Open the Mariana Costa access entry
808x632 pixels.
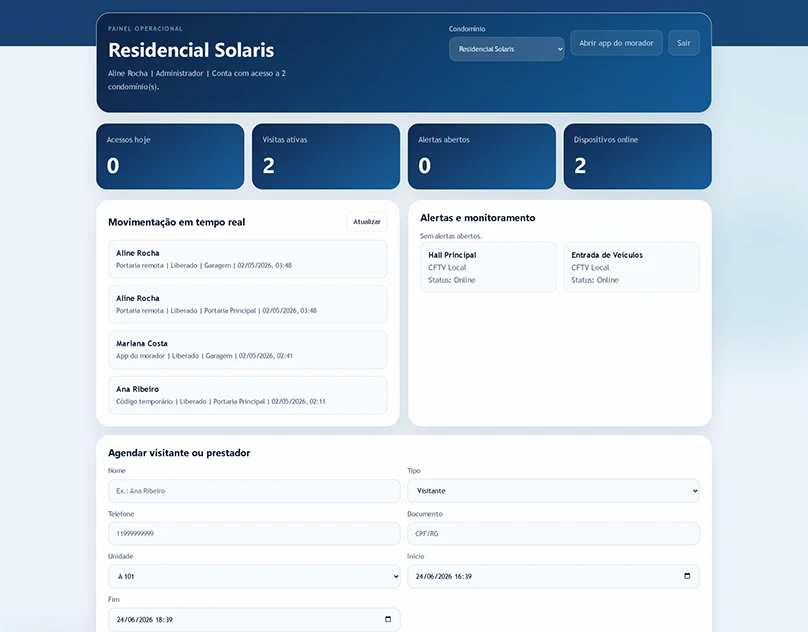248,350
